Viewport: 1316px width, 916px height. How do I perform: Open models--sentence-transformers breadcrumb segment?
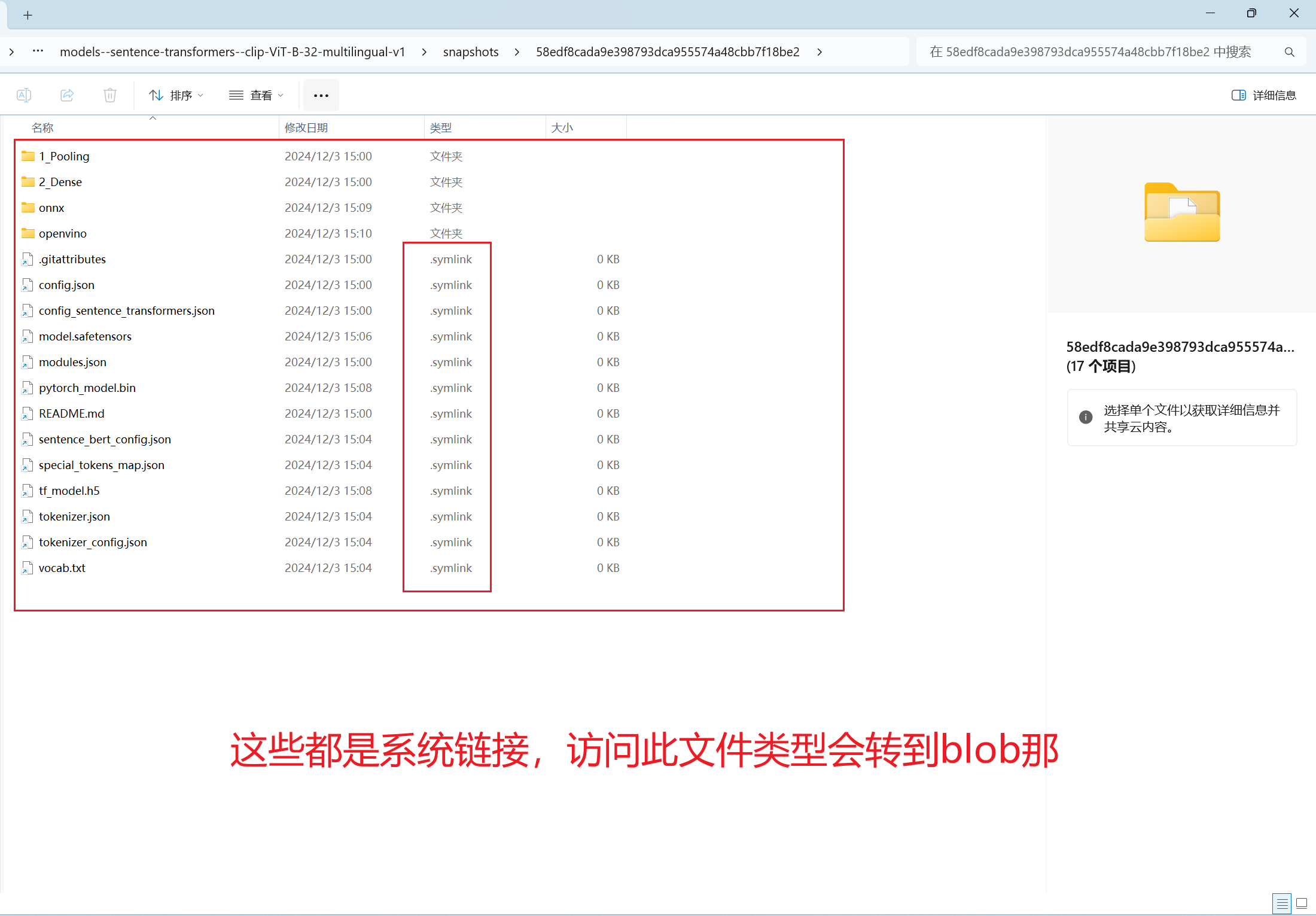pos(232,52)
